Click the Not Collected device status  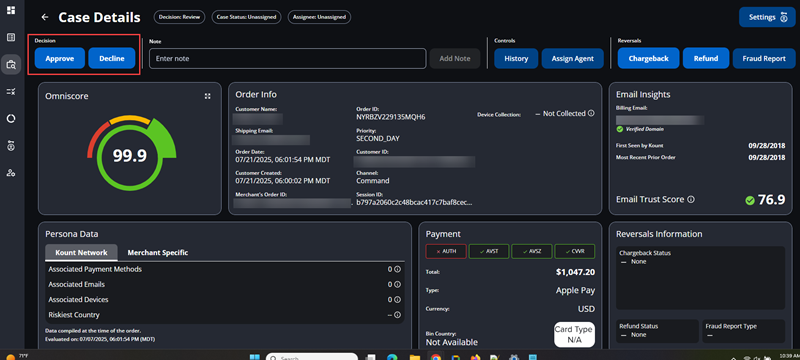click(564, 114)
